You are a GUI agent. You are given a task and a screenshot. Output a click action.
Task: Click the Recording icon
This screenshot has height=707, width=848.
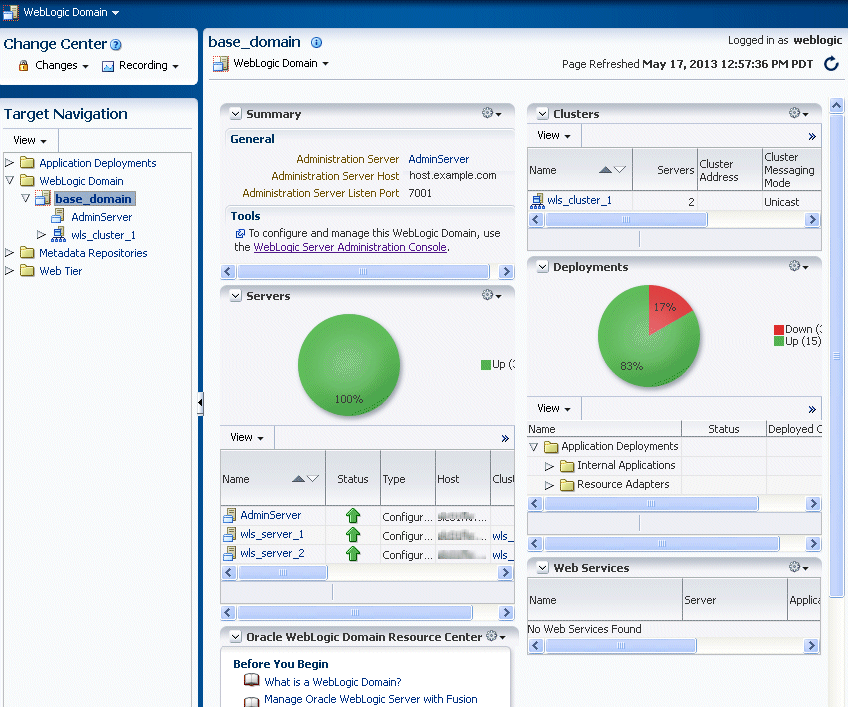(108, 66)
